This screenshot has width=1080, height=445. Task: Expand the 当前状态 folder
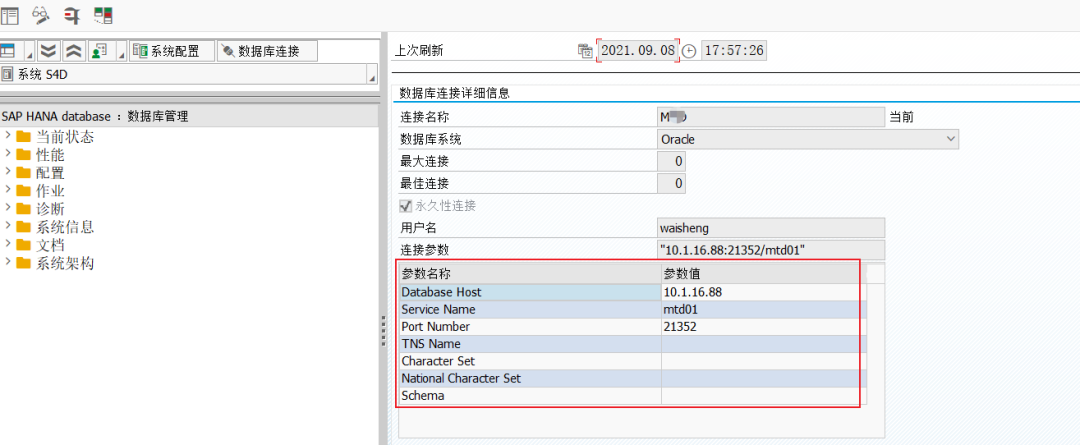pyautogui.click(x=8, y=135)
